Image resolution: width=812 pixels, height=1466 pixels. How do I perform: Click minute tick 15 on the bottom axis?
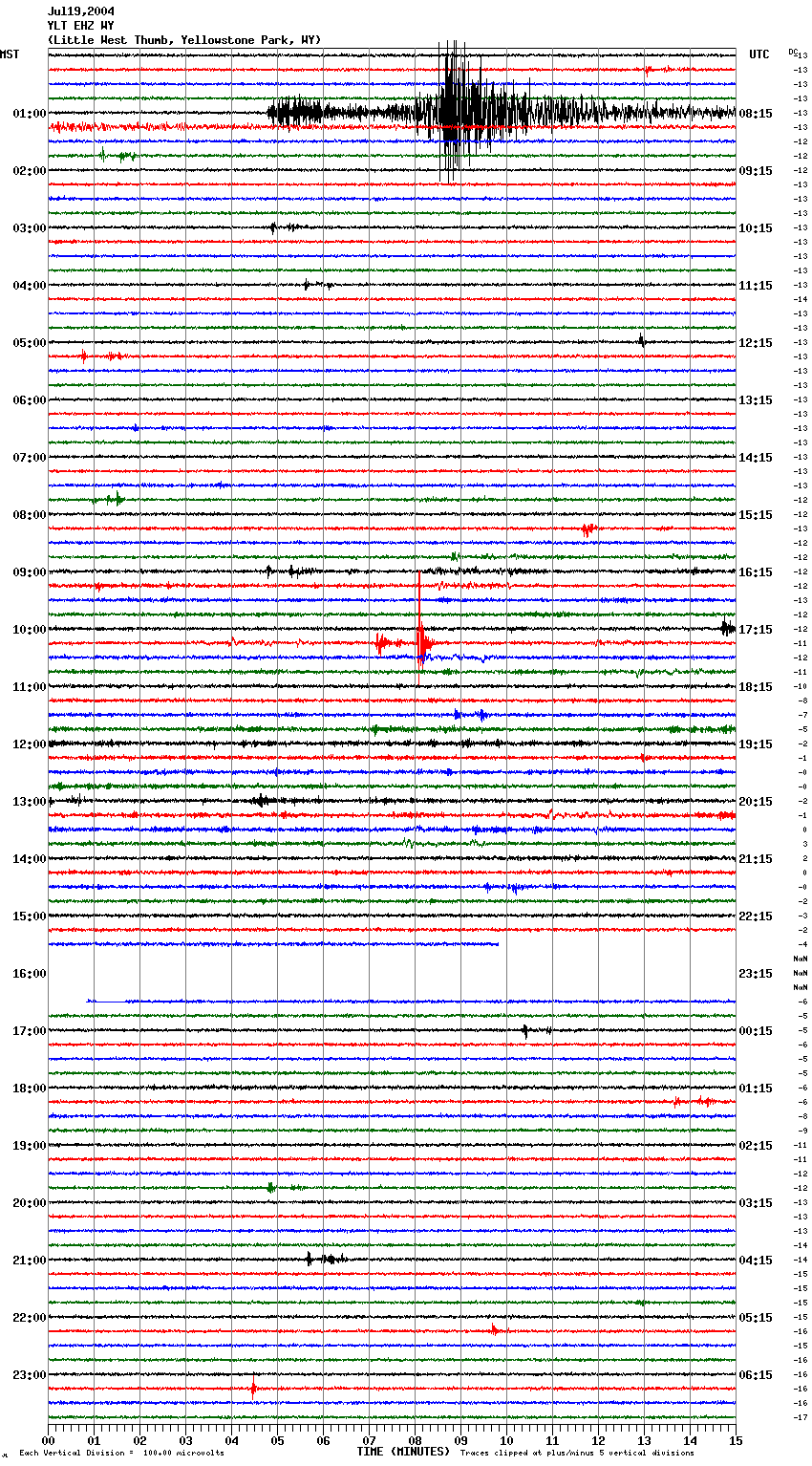pos(736,1440)
